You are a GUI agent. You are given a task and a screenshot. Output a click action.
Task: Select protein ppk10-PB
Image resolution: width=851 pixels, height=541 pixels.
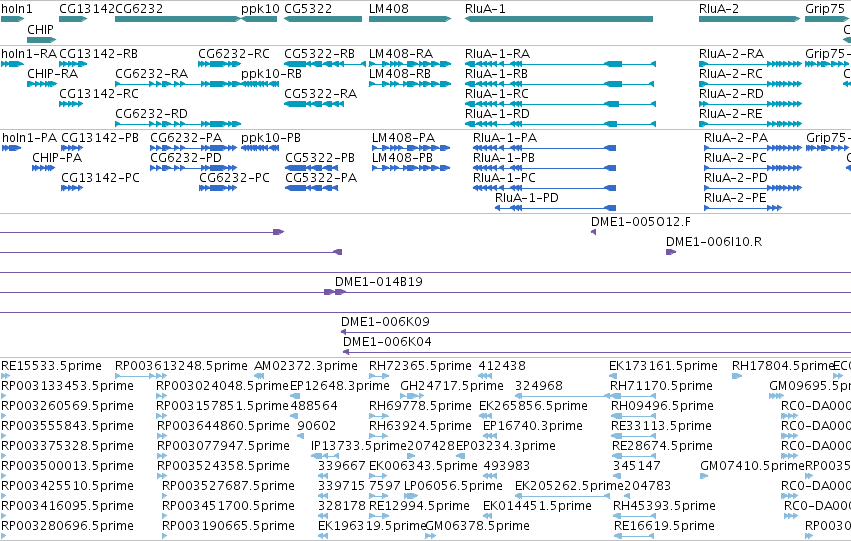coord(271,138)
